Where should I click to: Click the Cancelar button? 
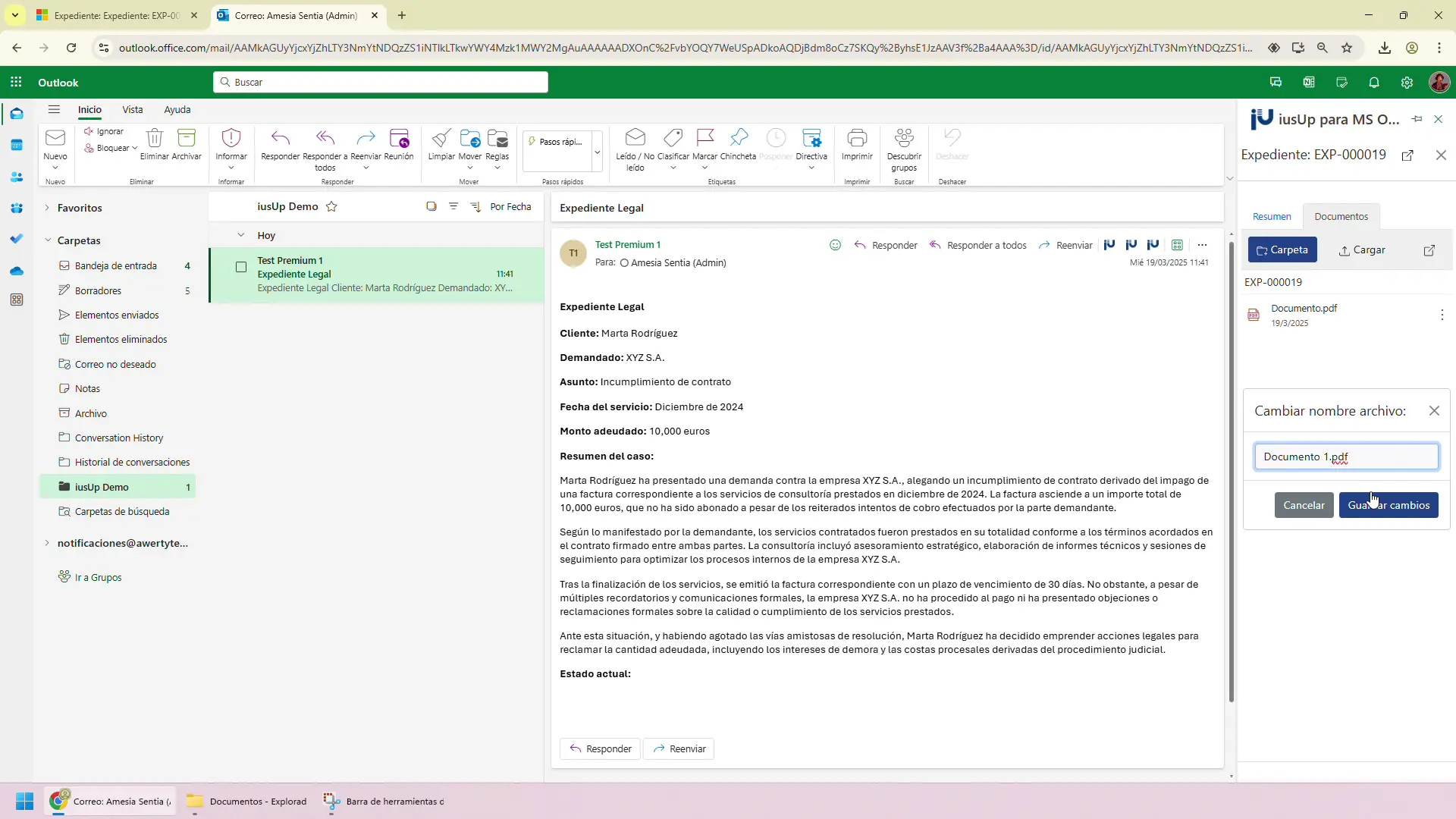pos(1304,505)
